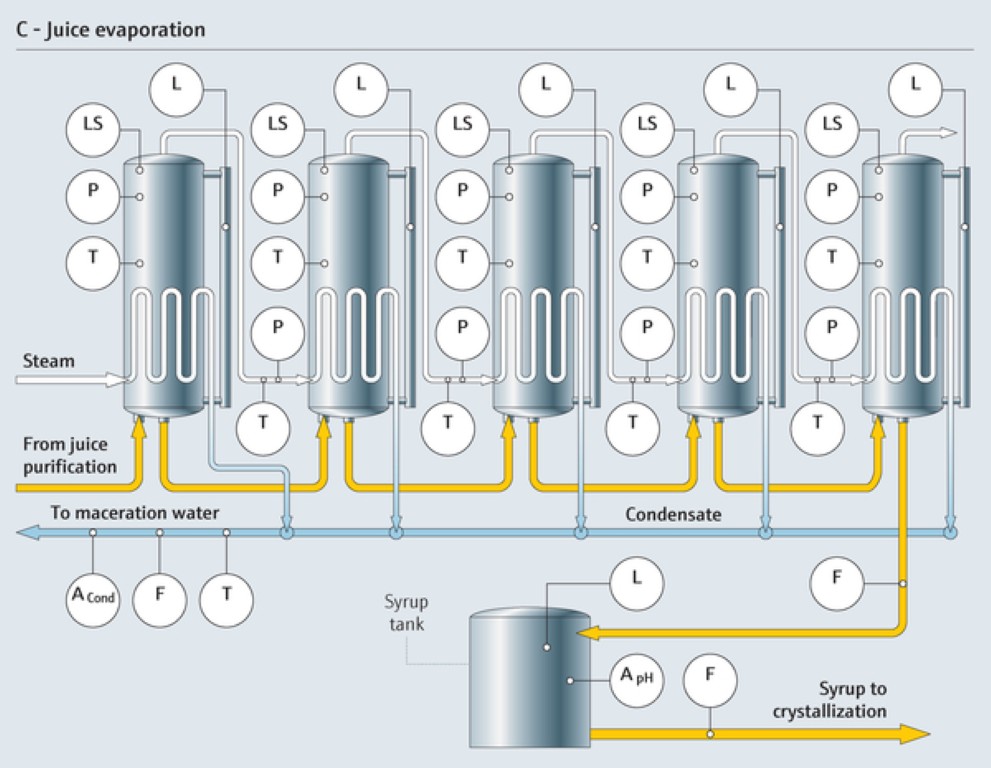Select the From juice purification label

[x=70, y=455]
